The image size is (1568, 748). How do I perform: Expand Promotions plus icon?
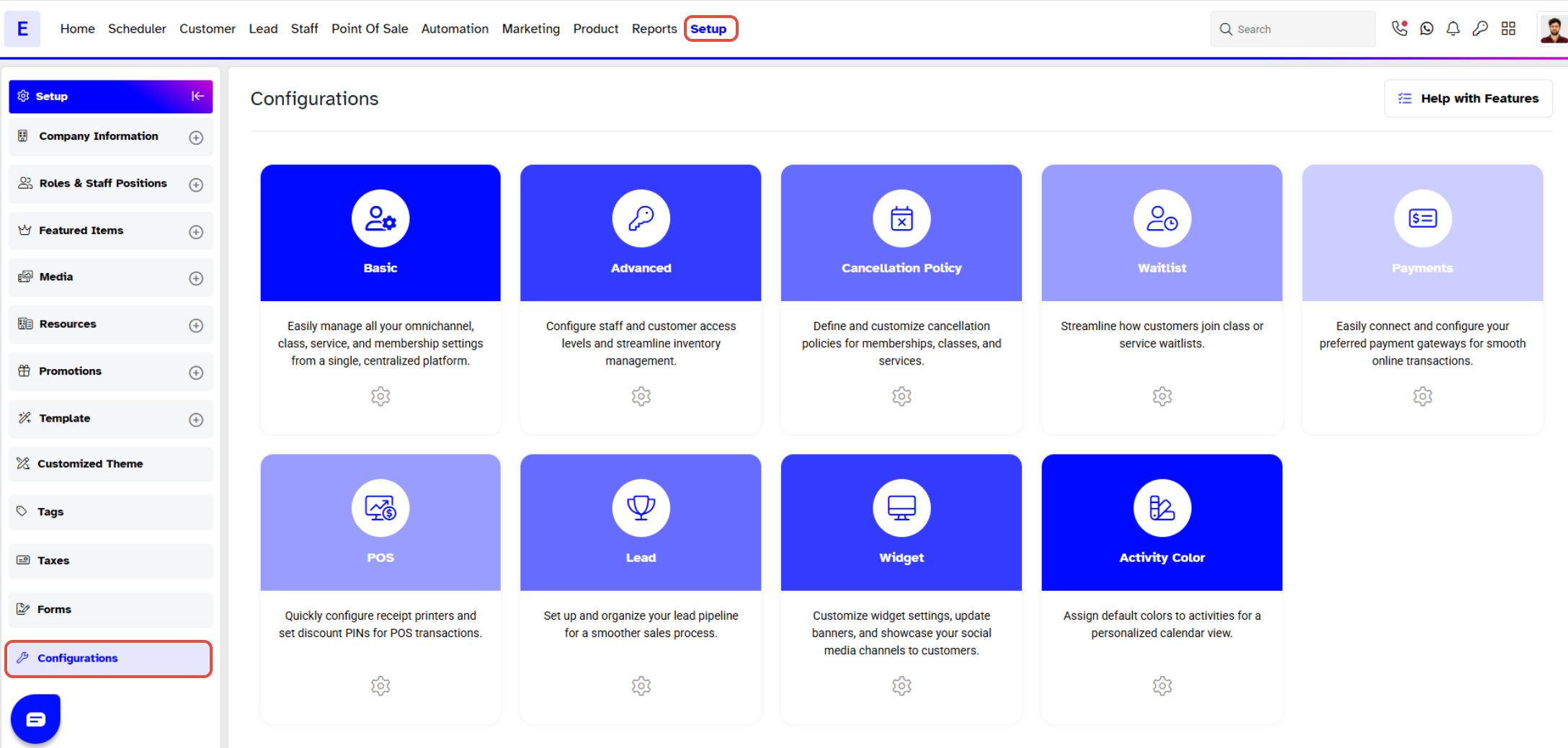196,373
